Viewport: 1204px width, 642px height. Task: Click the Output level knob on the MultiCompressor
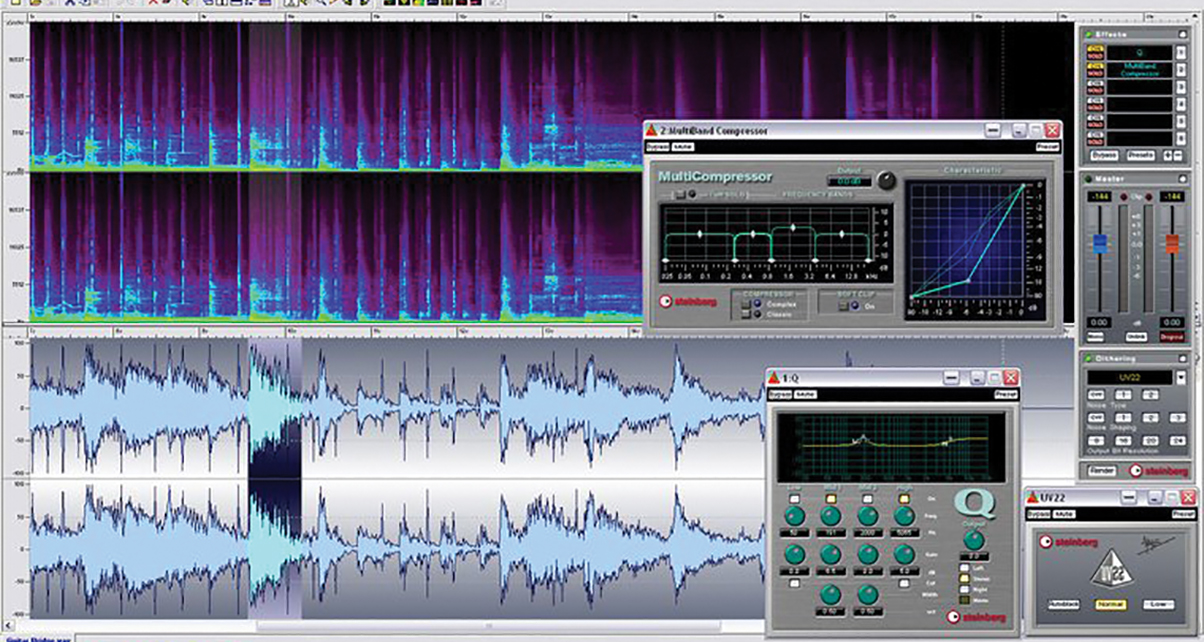886,182
